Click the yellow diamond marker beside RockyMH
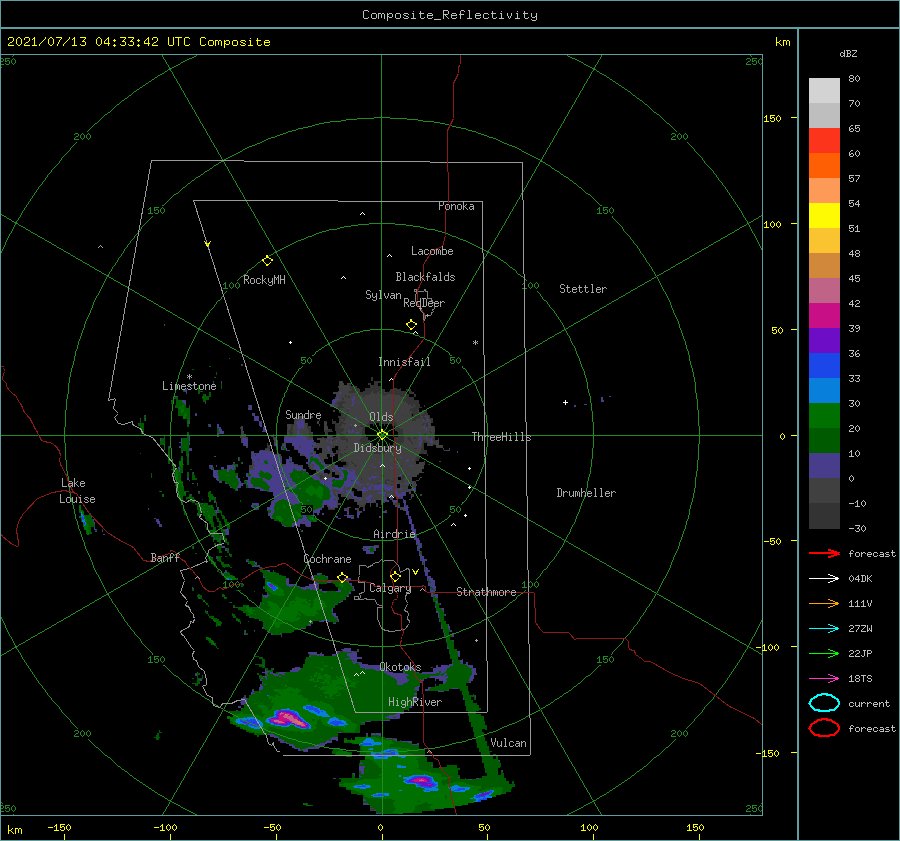The height and width of the screenshot is (841, 900). (x=267, y=261)
